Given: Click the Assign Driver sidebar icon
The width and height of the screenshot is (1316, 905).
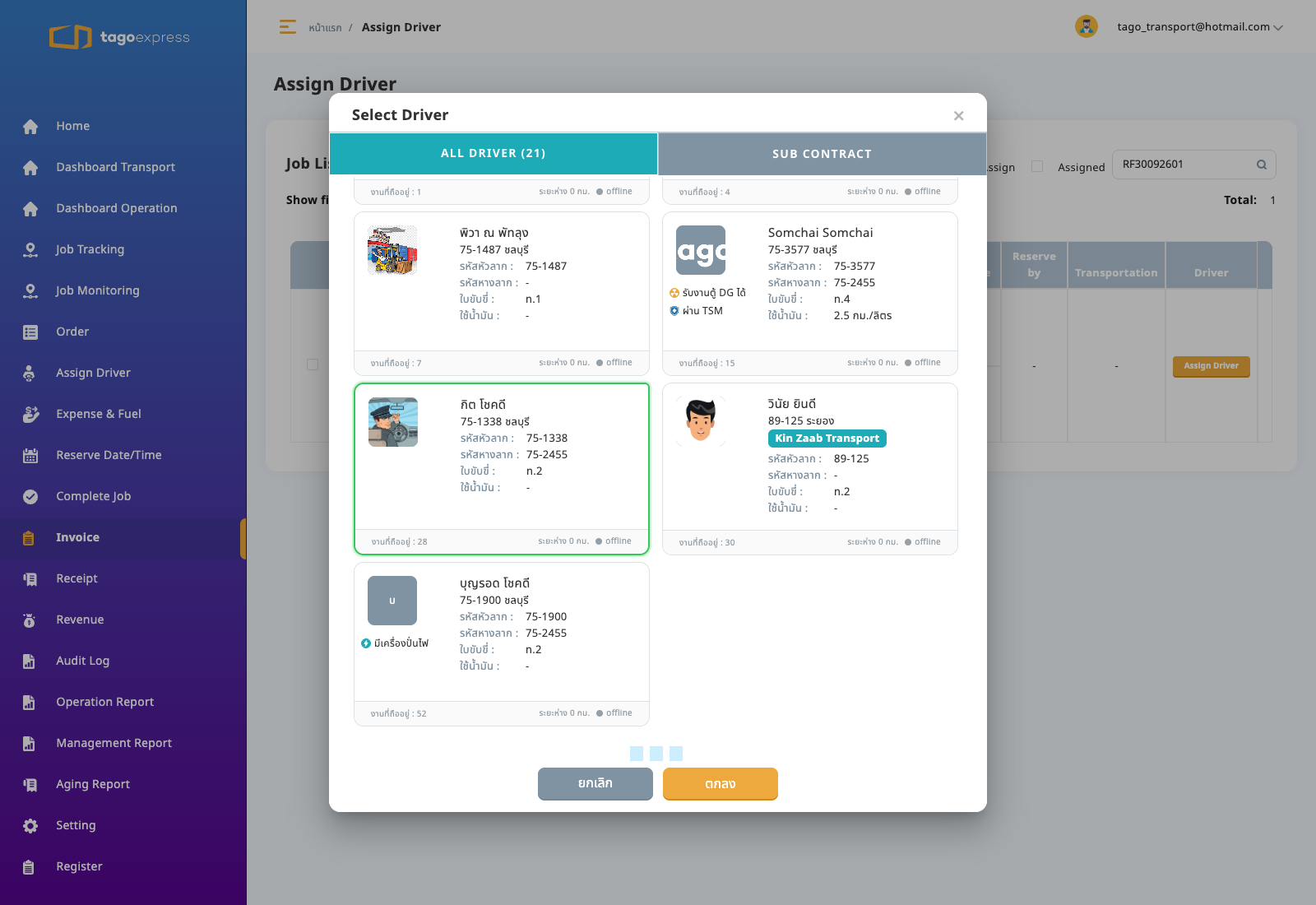Looking at the screenshot, I should (30, 374).
